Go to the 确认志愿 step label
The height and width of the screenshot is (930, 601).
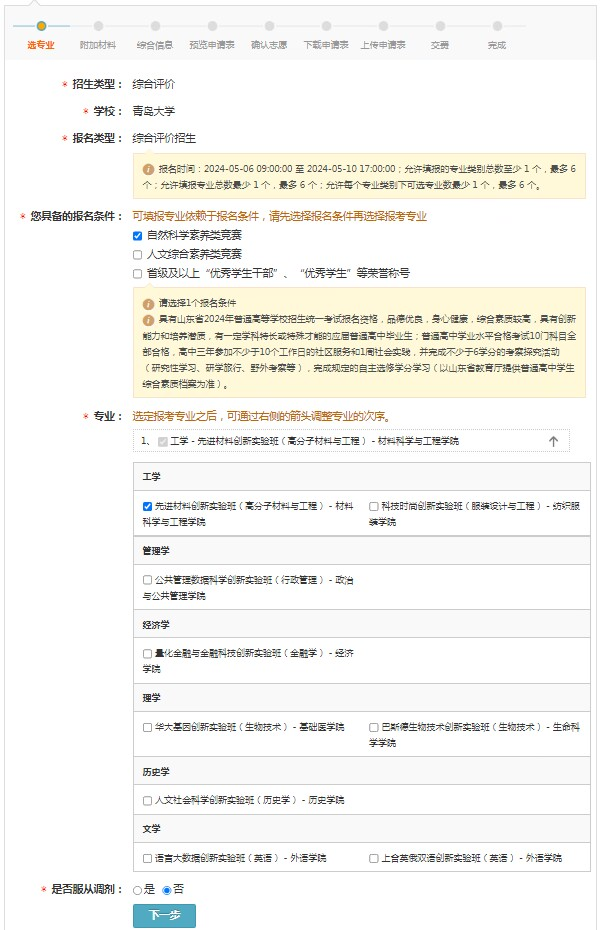pyautogui.click(x=269, y=45)
